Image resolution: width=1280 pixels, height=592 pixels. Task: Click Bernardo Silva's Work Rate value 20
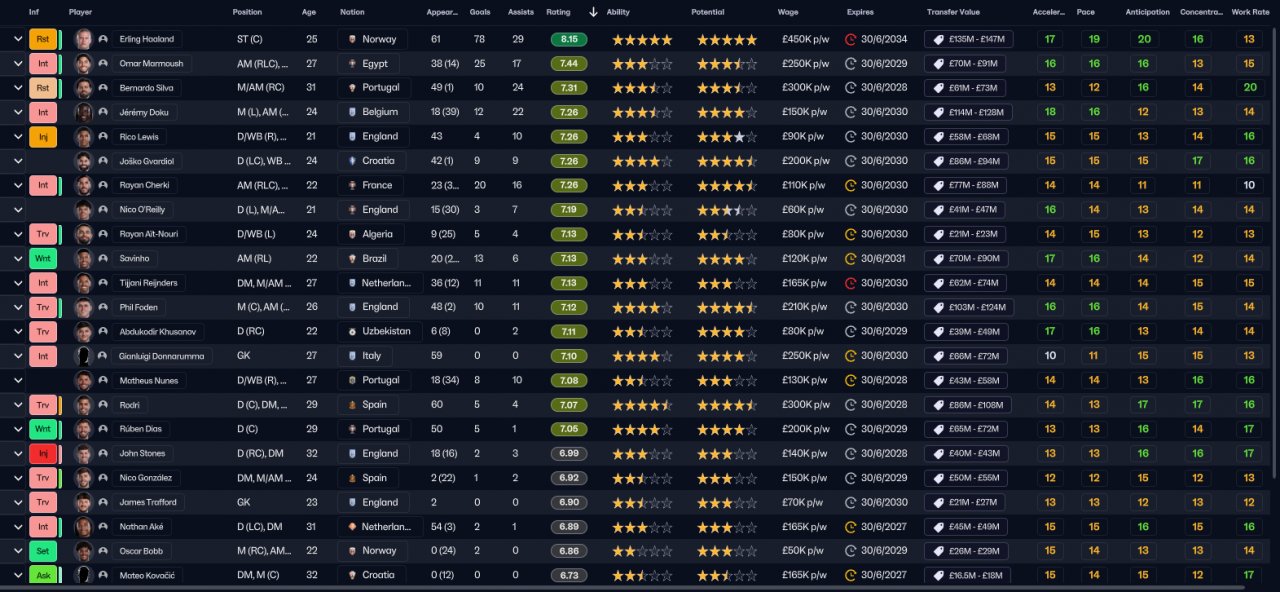point(1249,88)
